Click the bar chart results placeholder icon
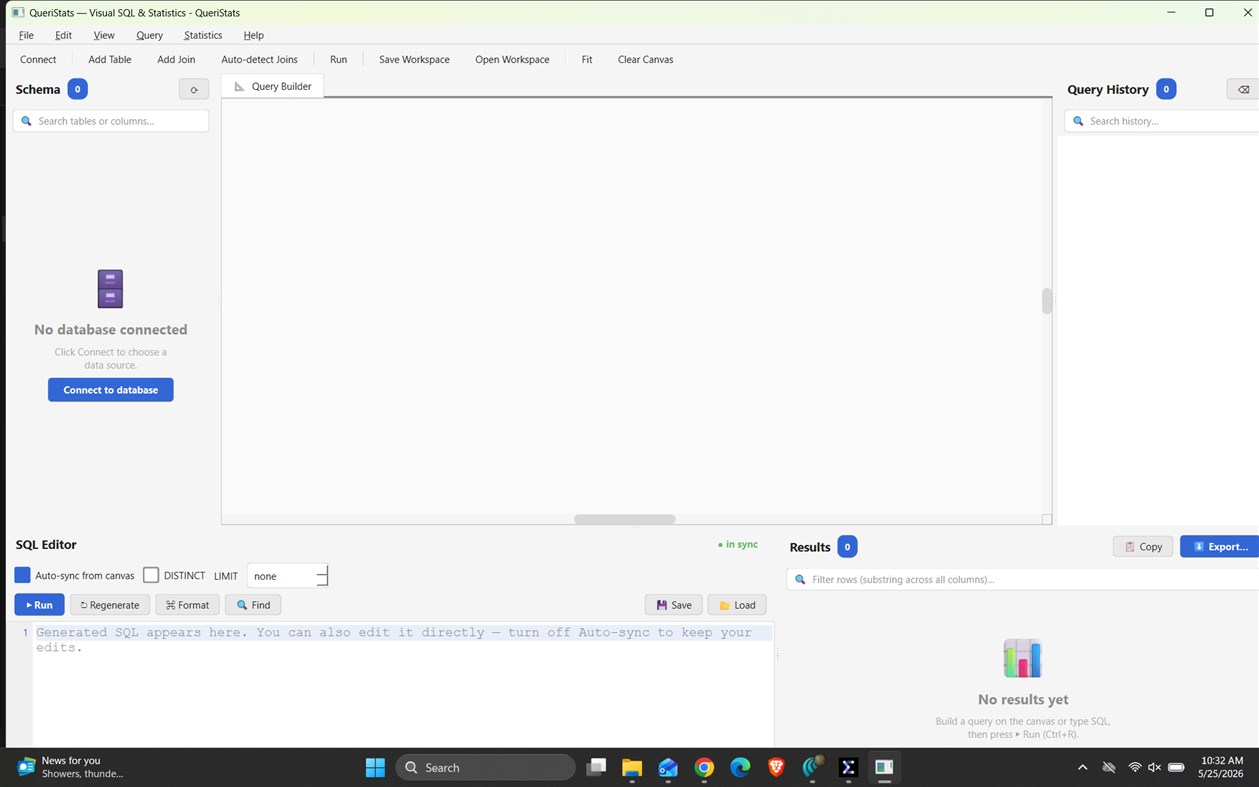The width and height of the screenshot is (1259, 787). coord(1022,658)
